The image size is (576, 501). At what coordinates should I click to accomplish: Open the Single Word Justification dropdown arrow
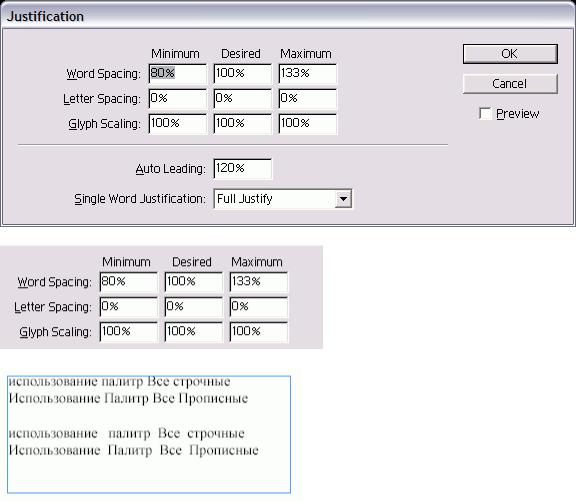pos(343,199)
